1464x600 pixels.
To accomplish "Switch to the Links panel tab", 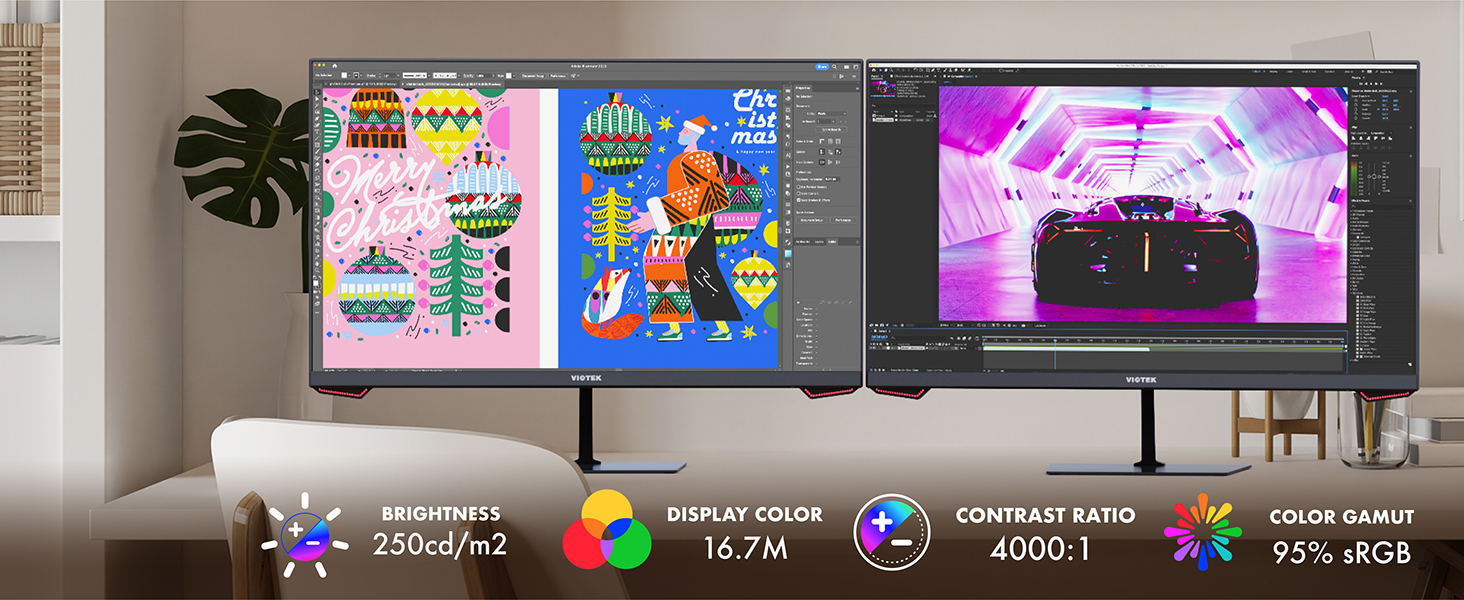I will [x=833, y=241].
